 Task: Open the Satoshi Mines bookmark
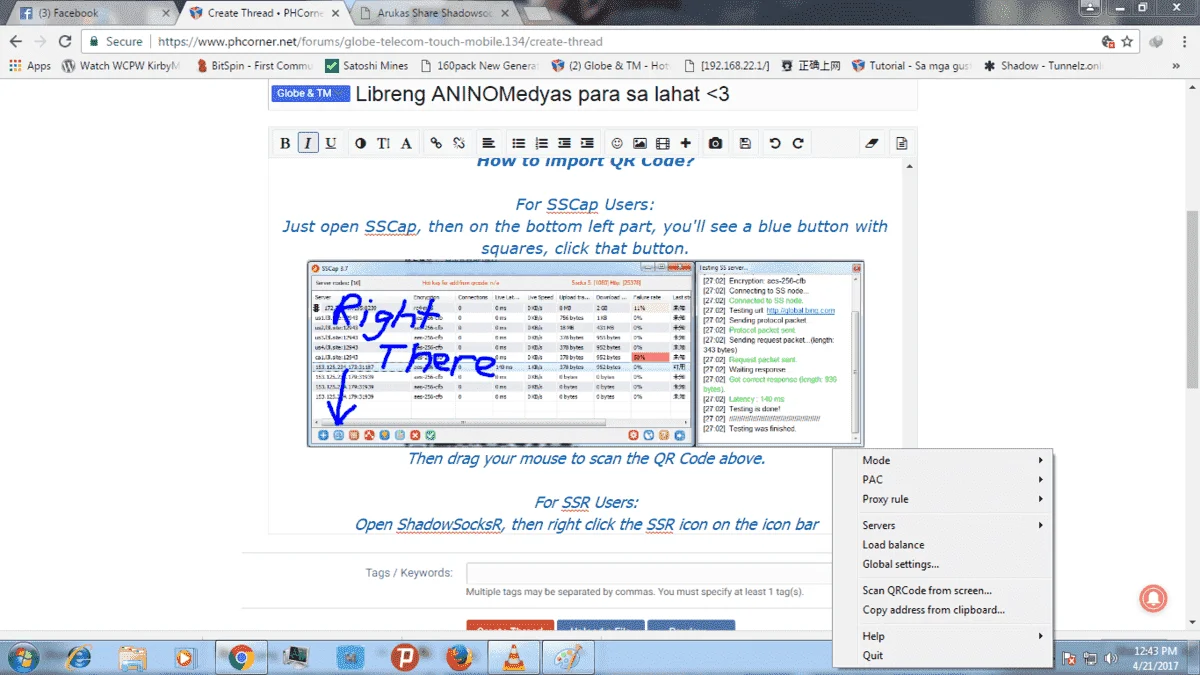pos(367,66)
